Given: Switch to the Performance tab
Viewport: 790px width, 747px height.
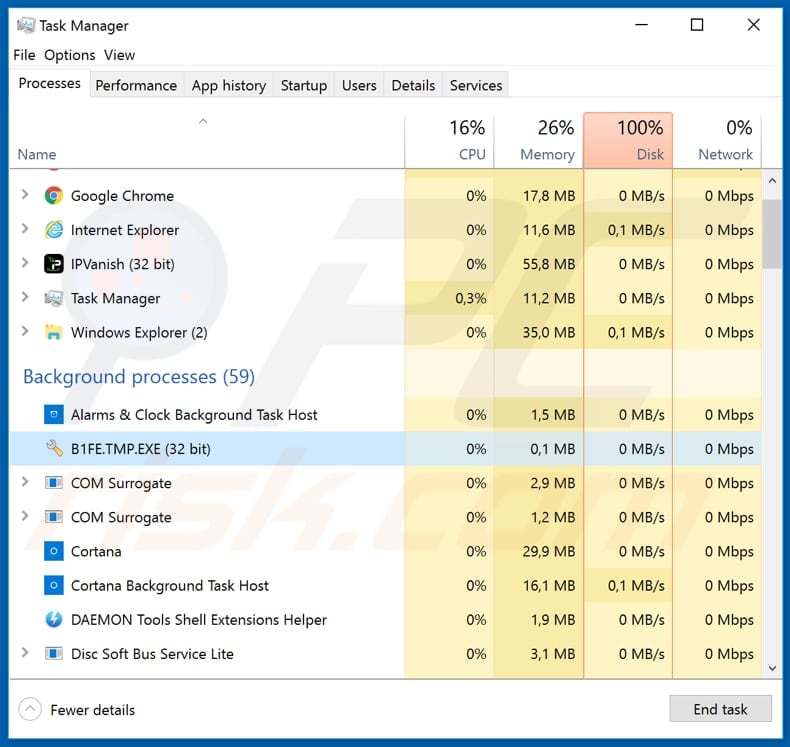Looking at the screenshot, I should pyautogui.click(x=136, y=86).
